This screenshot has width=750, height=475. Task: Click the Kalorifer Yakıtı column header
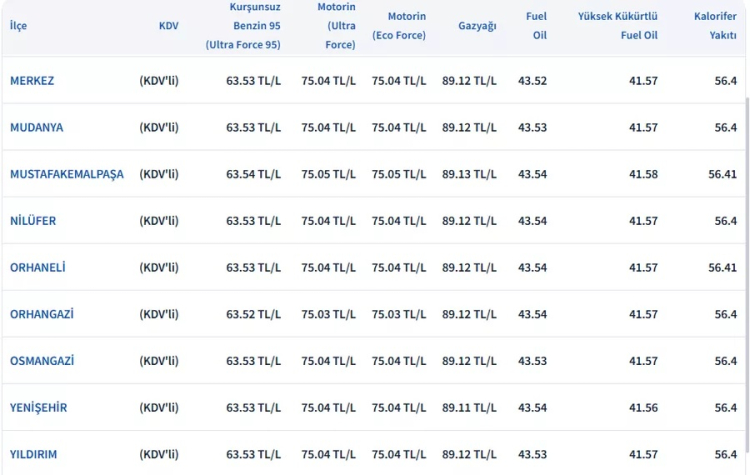(715, 26)
